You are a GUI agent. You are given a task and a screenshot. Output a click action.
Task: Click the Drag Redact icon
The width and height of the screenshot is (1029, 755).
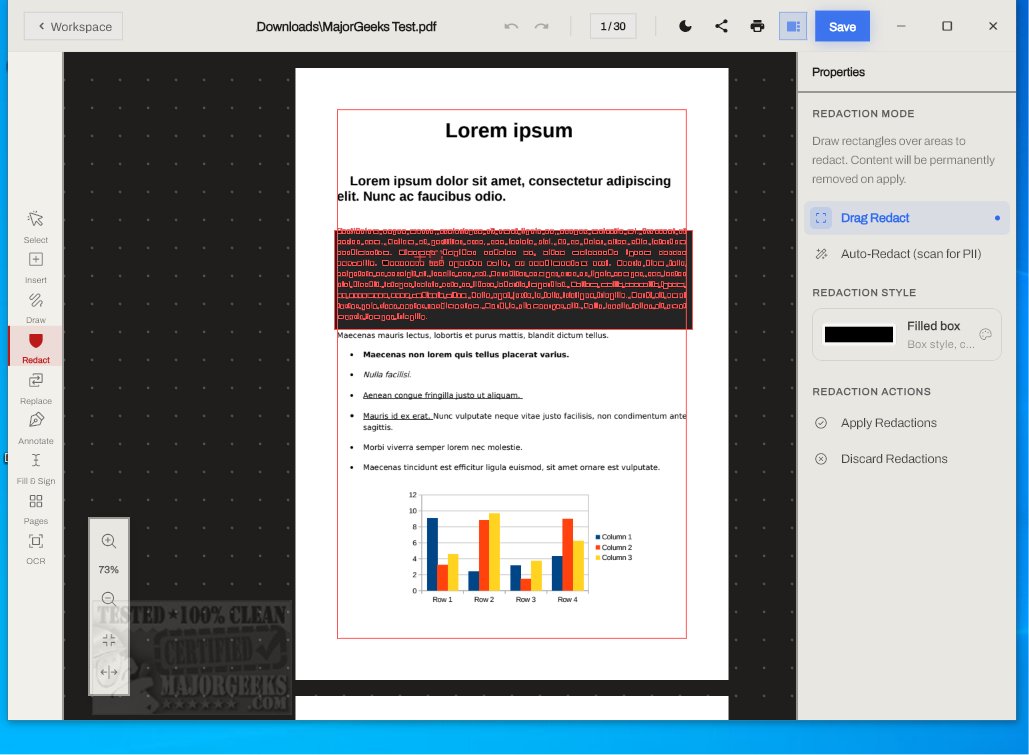click(820, 218)
